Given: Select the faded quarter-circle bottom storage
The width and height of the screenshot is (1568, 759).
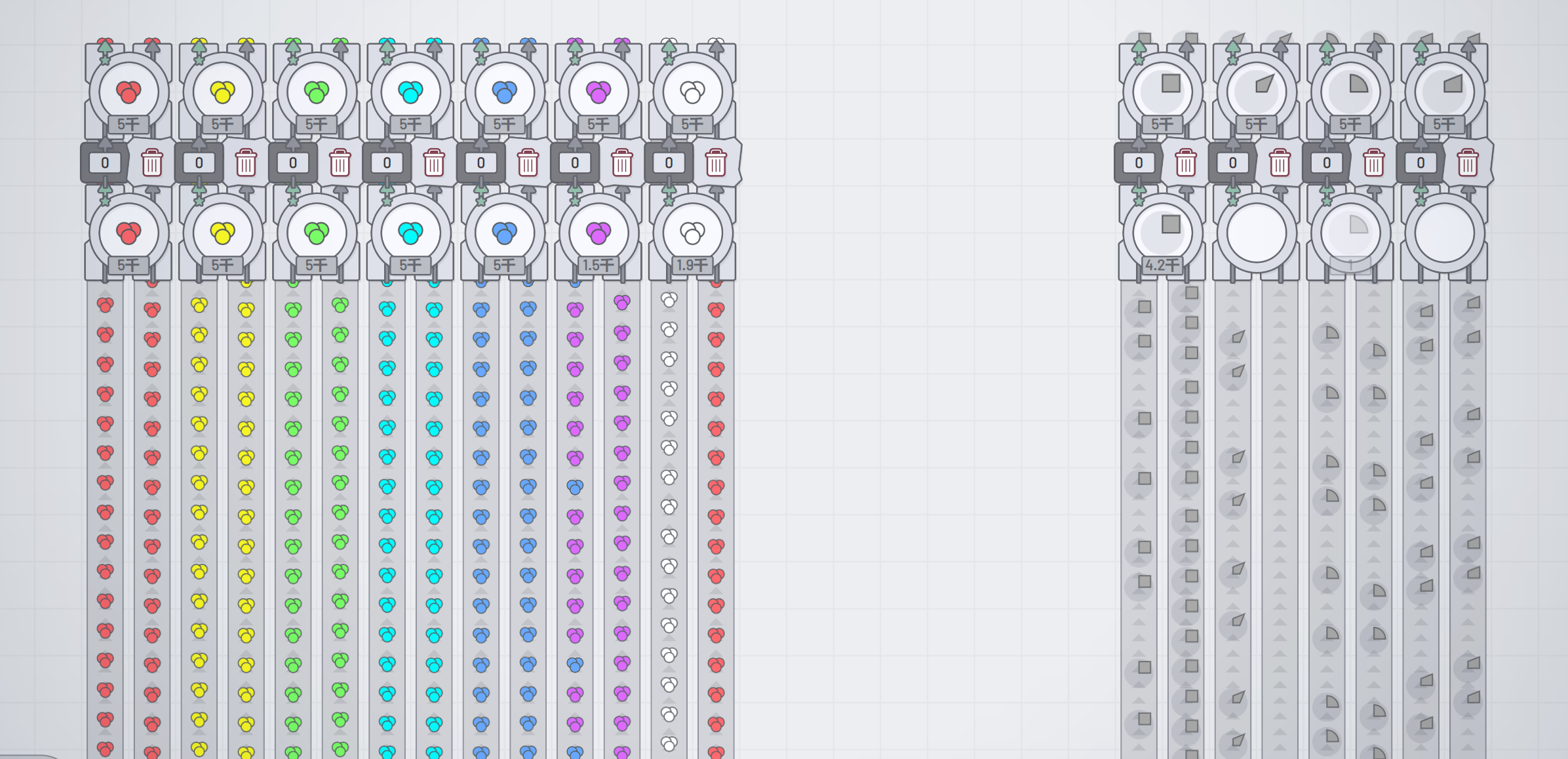Looking at the screenshot, I should (x=1350, y=233).
